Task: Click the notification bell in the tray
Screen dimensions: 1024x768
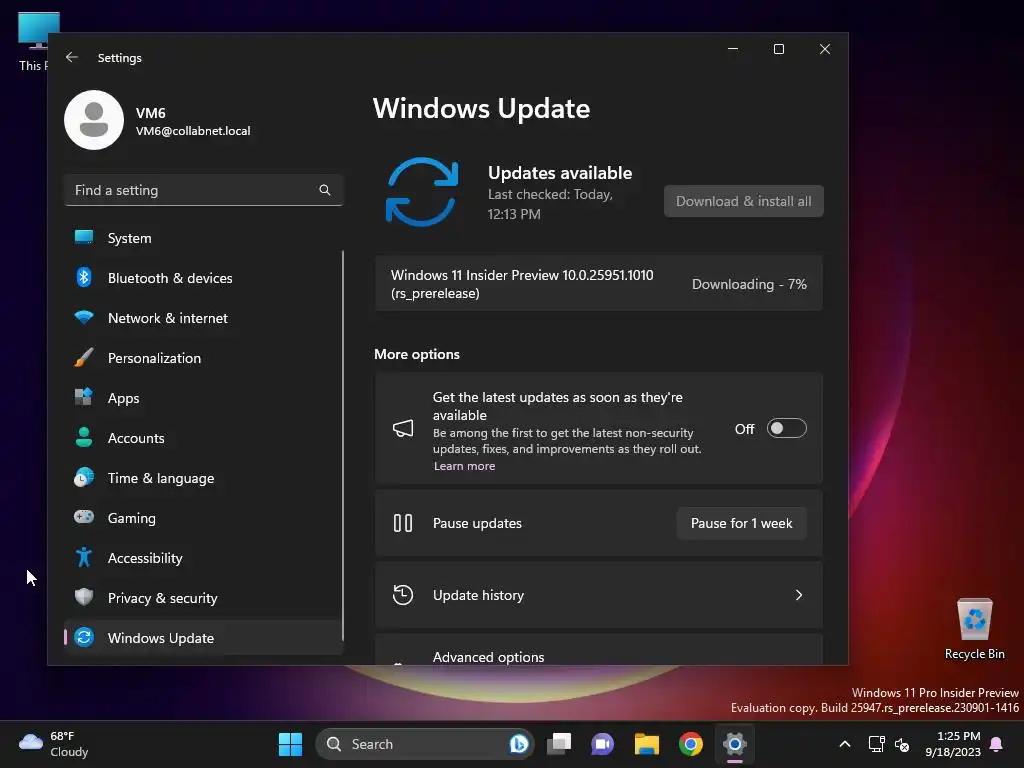Action: (997, 744)
